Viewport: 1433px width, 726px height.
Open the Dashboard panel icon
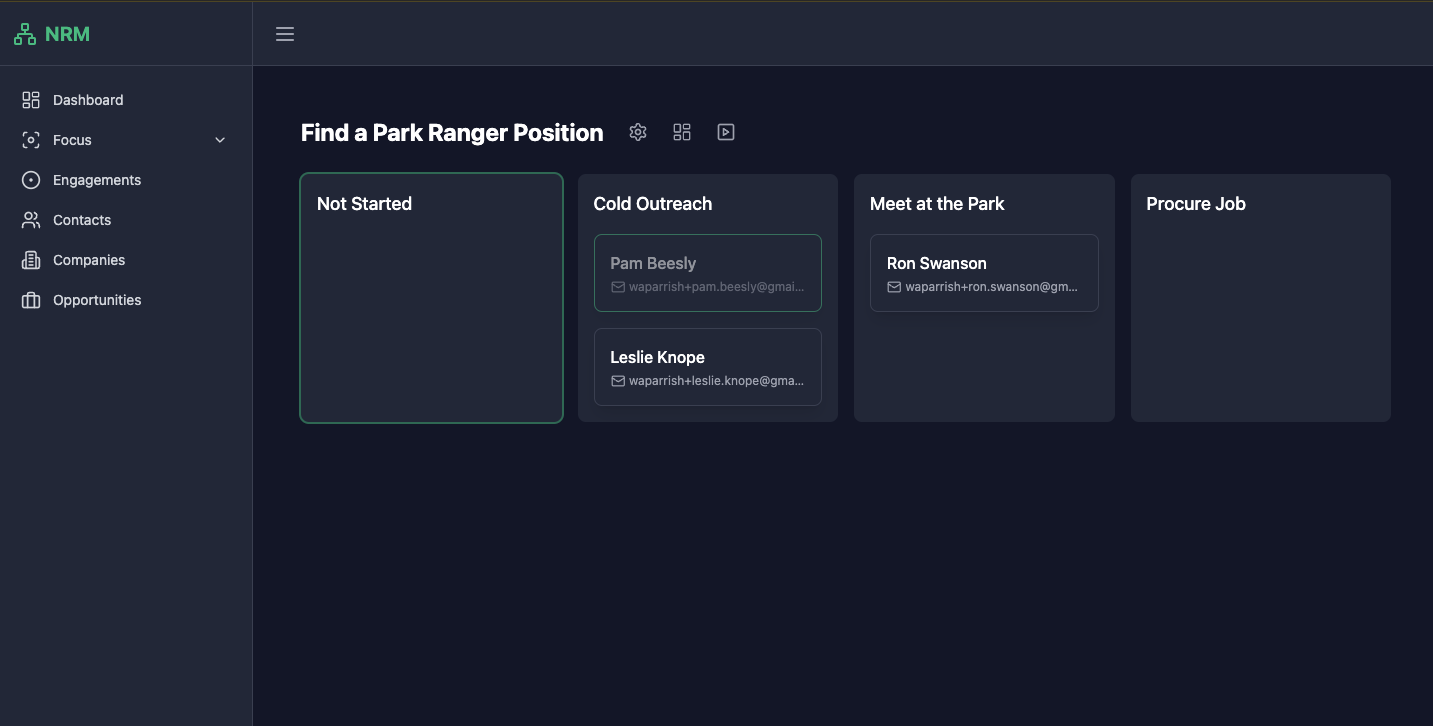click(30, 99)
